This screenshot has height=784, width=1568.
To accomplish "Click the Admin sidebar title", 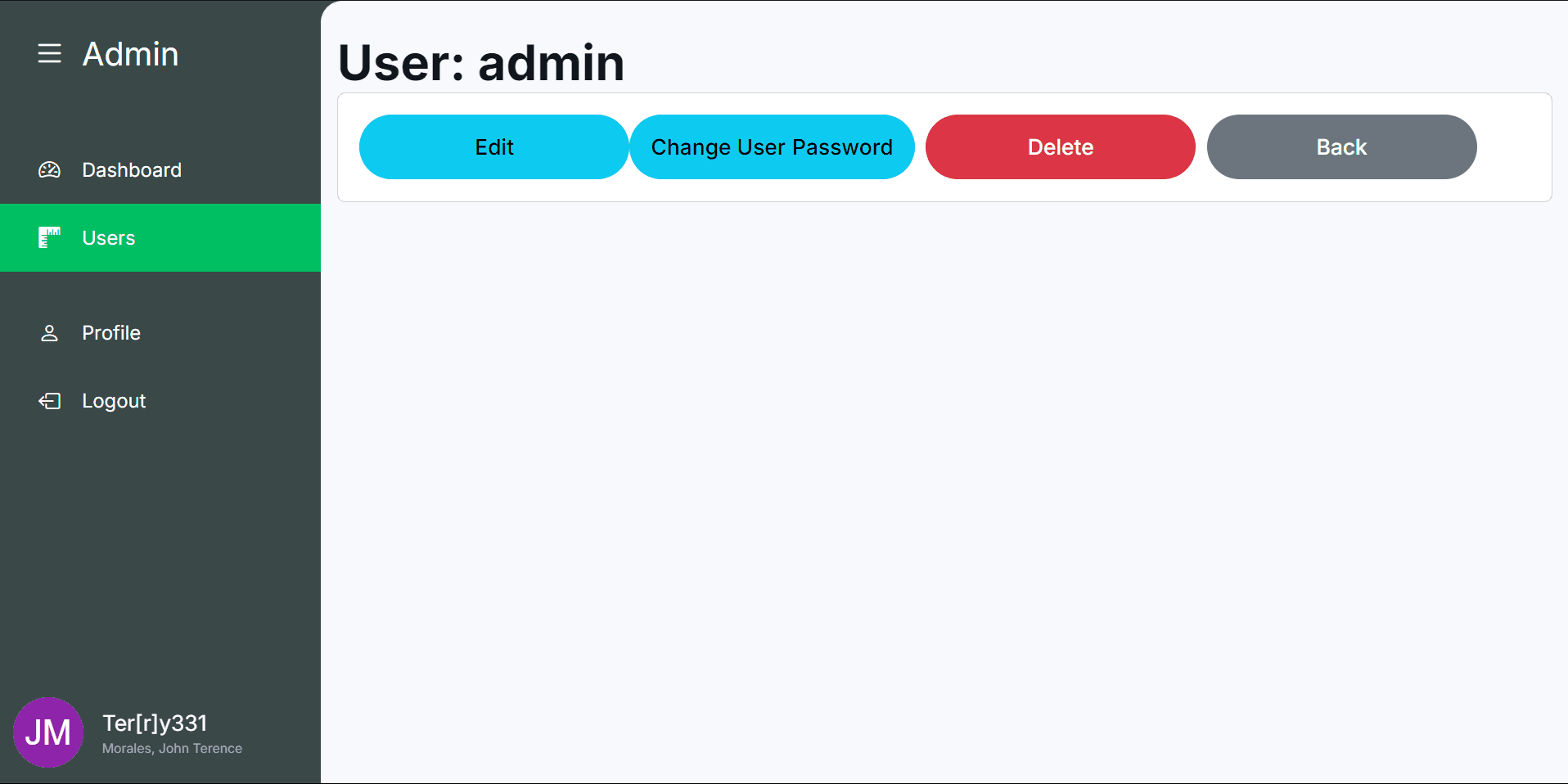I will [131, 54].
